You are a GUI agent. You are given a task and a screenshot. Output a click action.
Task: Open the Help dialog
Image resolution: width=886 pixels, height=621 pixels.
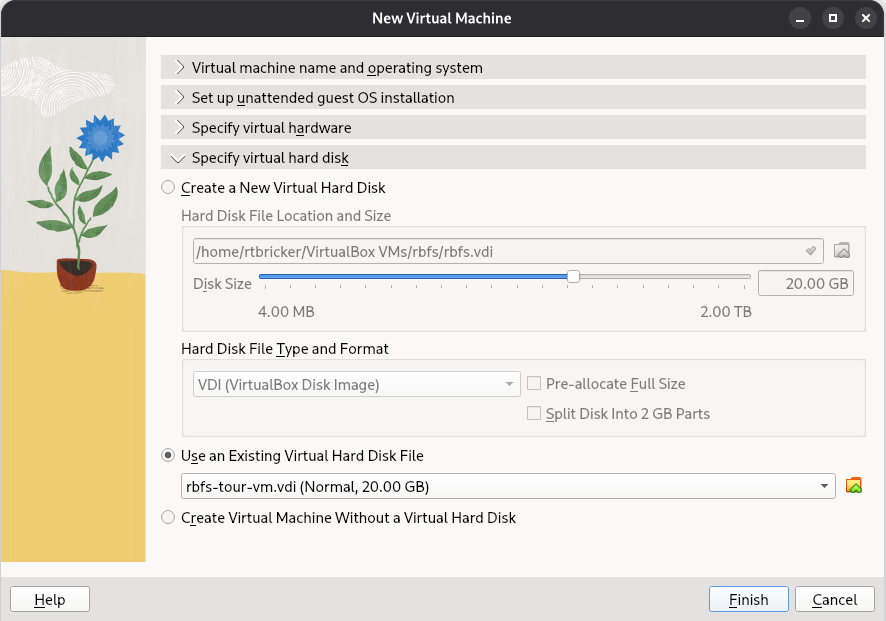[49, 599]
